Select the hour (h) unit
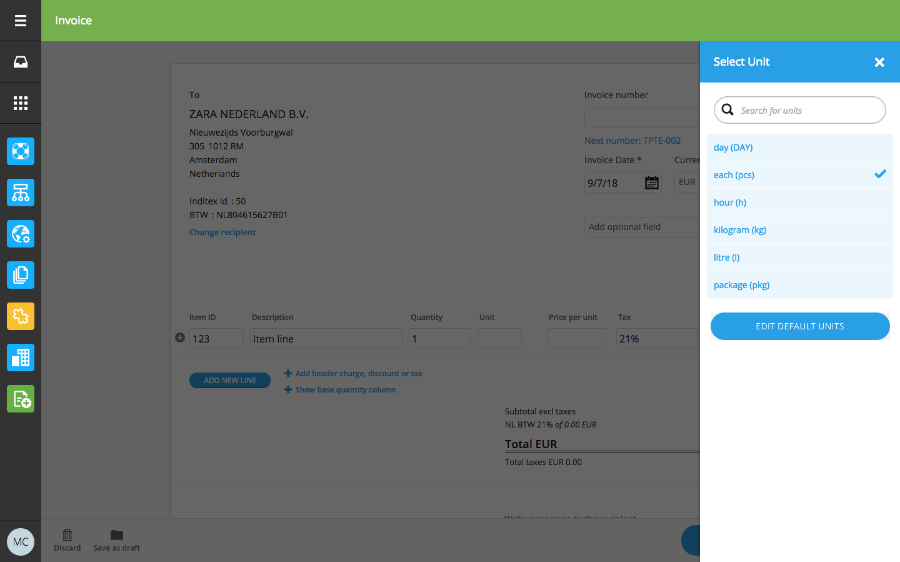The height and width of the screenshot is (562, 900). [800, 203]
